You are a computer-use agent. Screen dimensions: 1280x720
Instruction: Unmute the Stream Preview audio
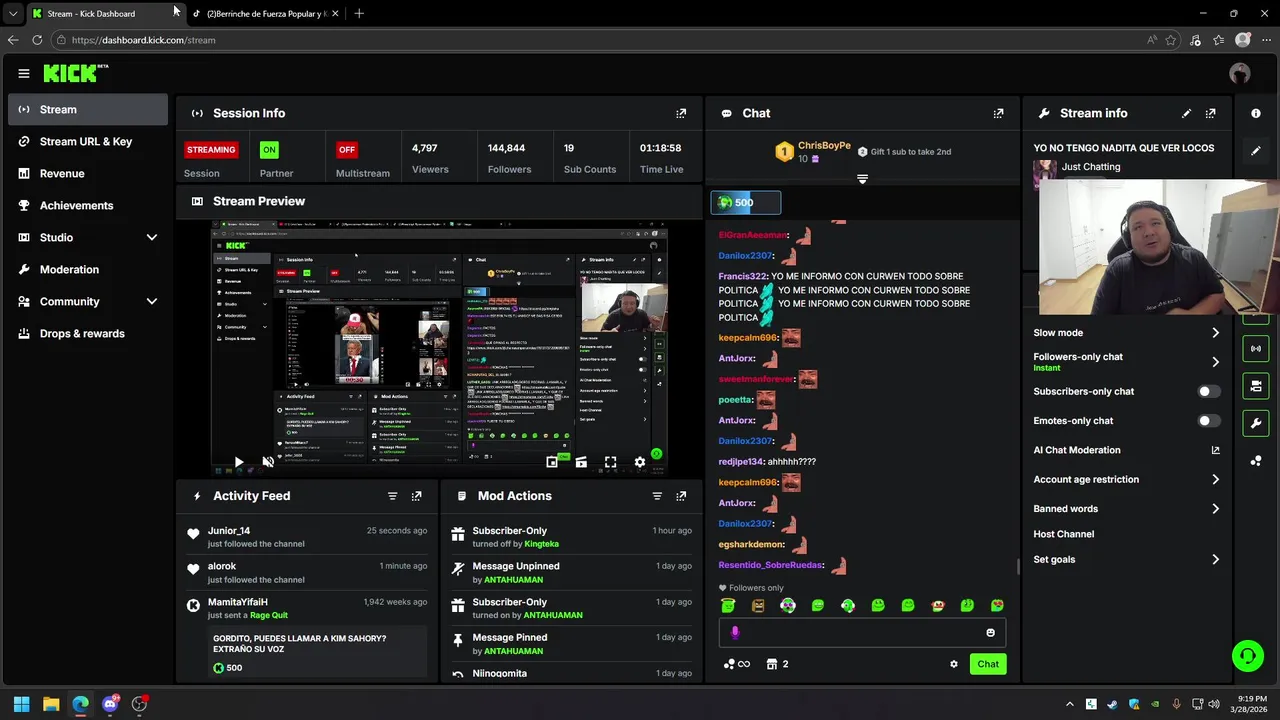click(x=268, y=462)
